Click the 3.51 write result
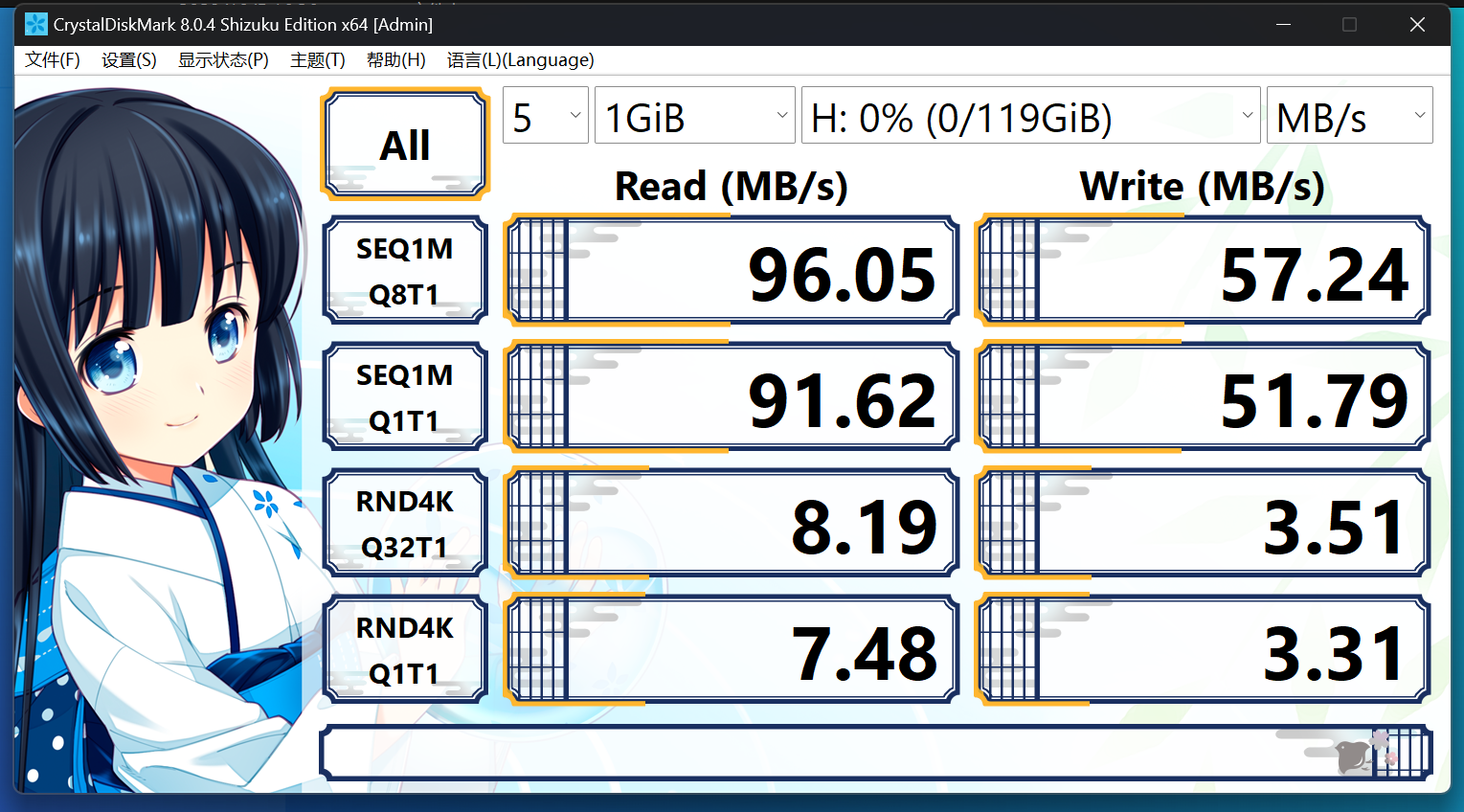1464x812 pixels. click(x=1203, y=524)
